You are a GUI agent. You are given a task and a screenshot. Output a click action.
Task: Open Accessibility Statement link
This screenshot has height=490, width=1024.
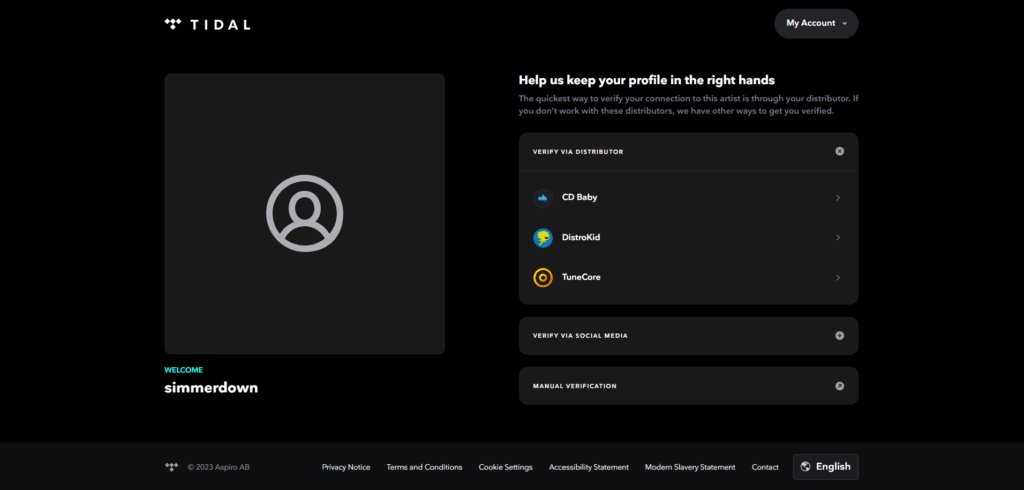point(589,467)
